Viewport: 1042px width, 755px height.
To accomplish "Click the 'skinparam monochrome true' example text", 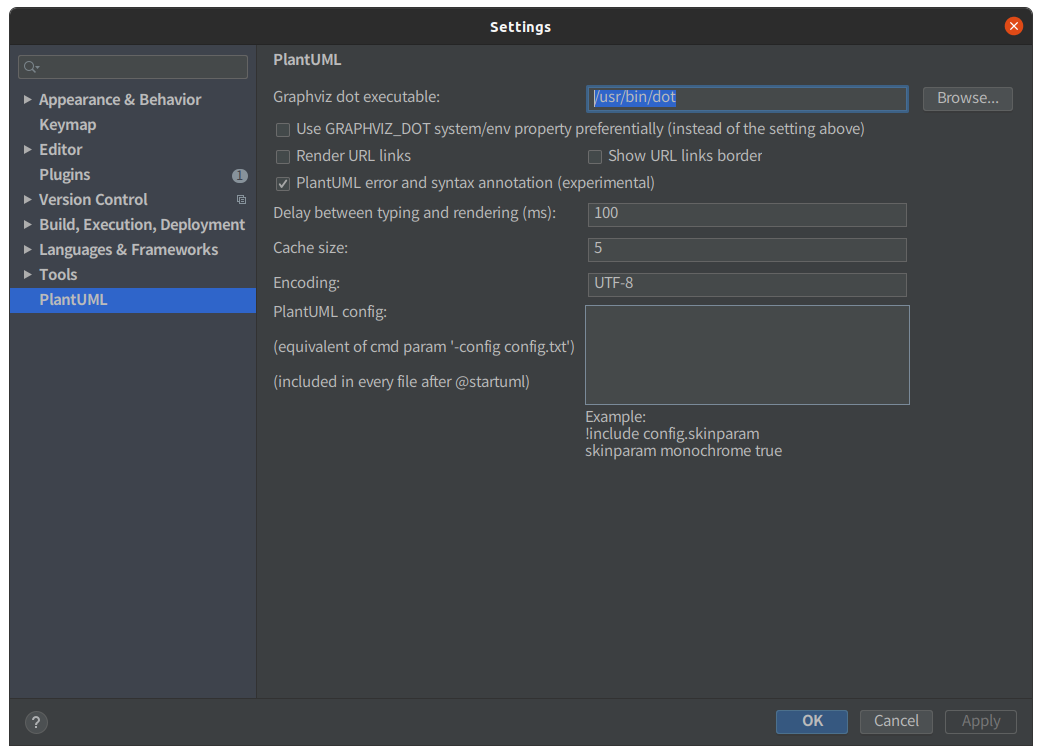I will tap(683, 451).
